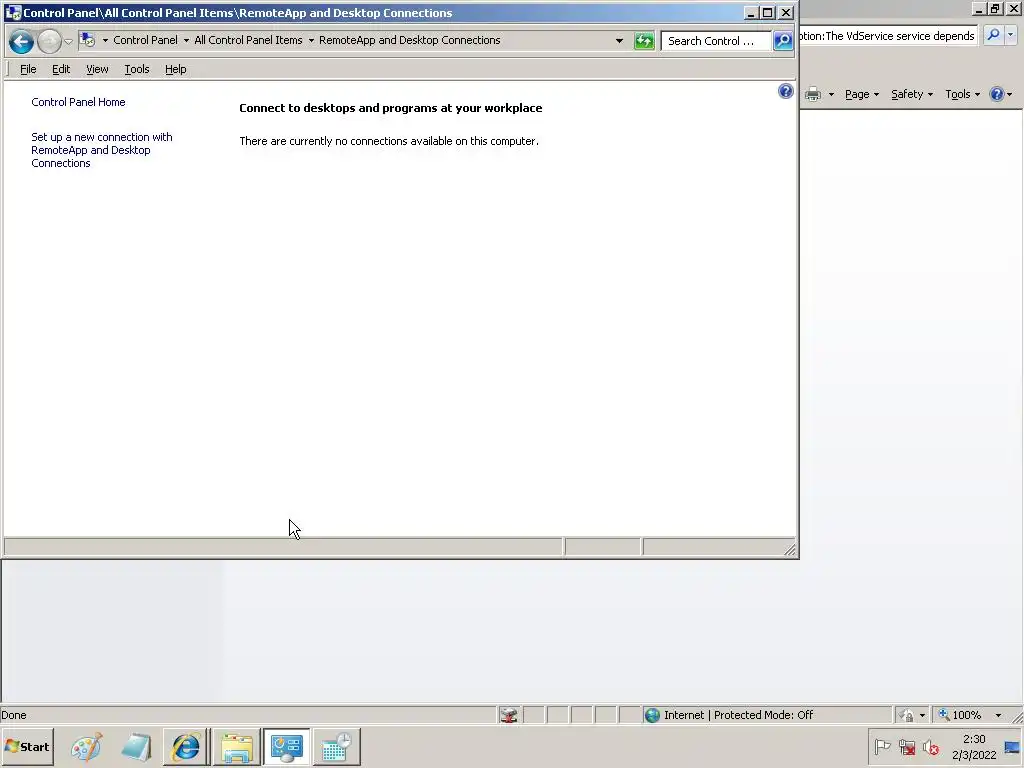Click the IE status bar network error icon
The image size is (1024, 768).
[509, 715]
